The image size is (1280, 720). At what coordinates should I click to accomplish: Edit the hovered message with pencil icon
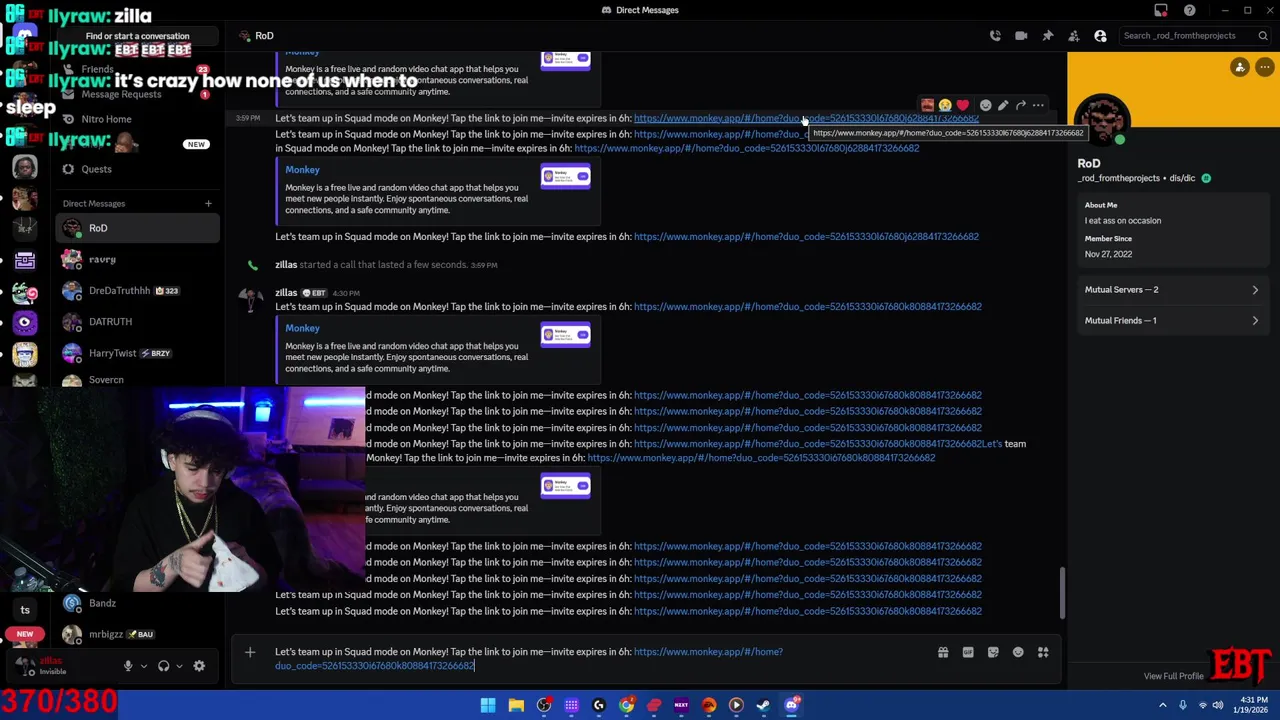(x=1003, y=105)
